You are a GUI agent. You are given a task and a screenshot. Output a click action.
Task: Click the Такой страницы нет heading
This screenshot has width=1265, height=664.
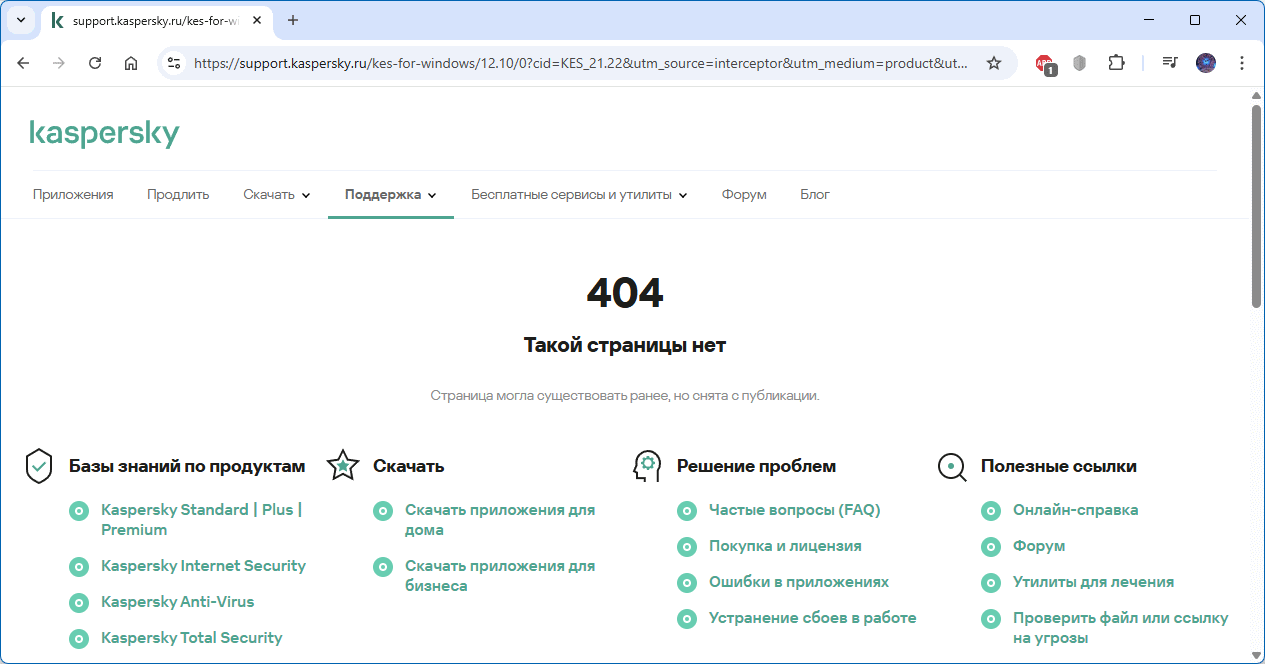[625, 345]
